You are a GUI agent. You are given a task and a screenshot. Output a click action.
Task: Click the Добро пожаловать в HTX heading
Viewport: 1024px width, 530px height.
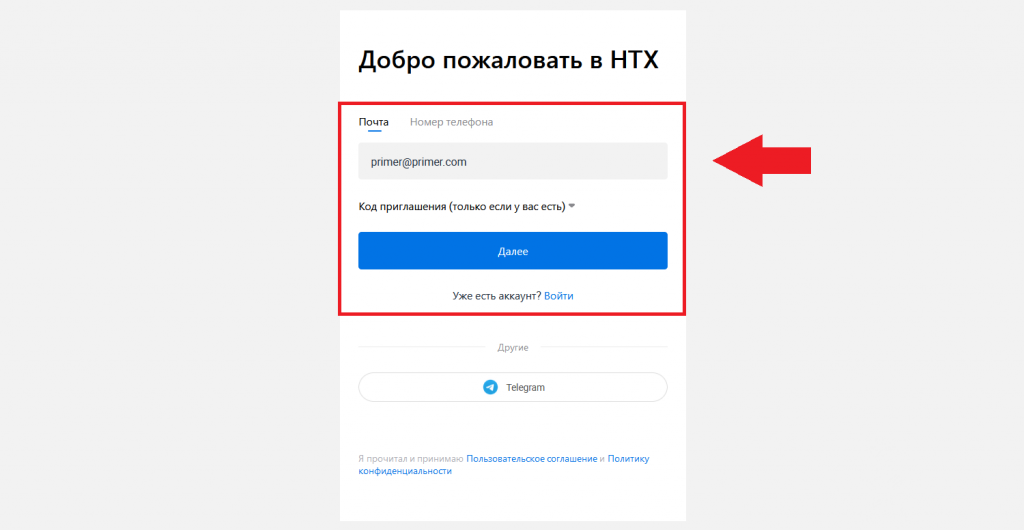[x=509, y=60]
